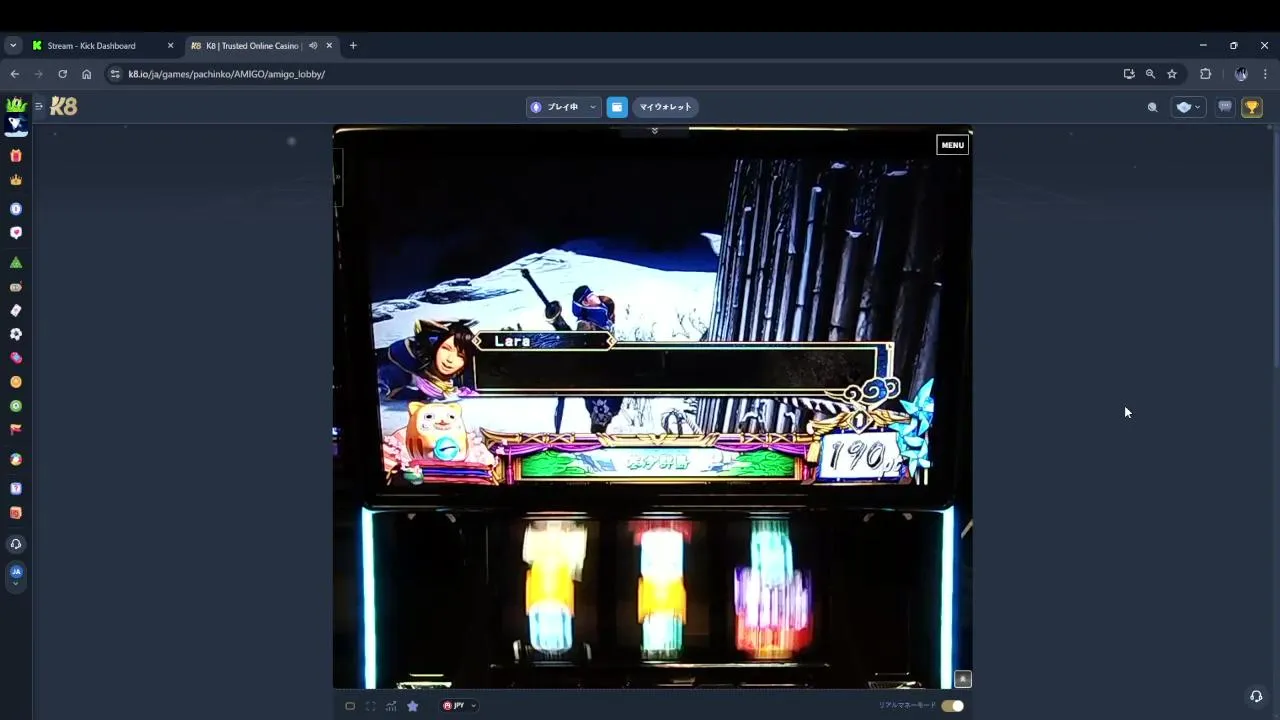This screenshot has height=720, width=1280.
Task: Open the game statistics chart icon
Action: click(x=391, y=706)
